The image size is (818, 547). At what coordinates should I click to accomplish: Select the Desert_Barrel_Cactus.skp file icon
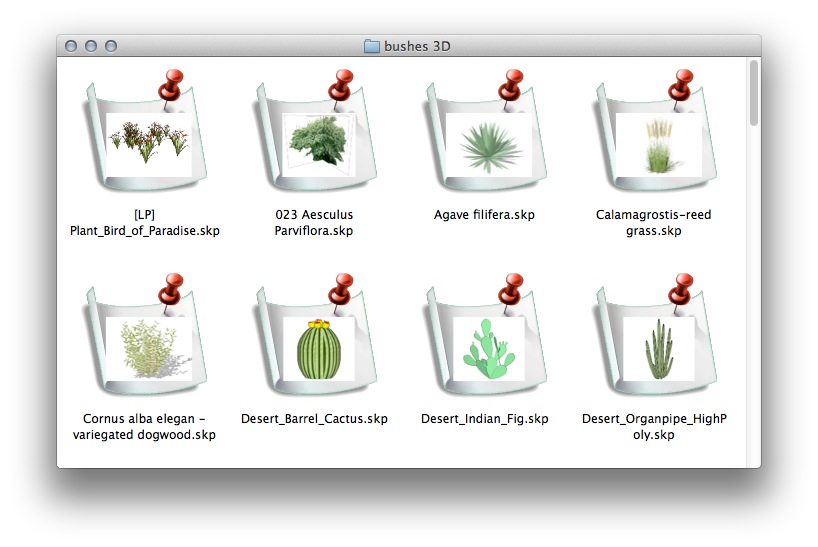pyautogui.click(x=315, y=334)
